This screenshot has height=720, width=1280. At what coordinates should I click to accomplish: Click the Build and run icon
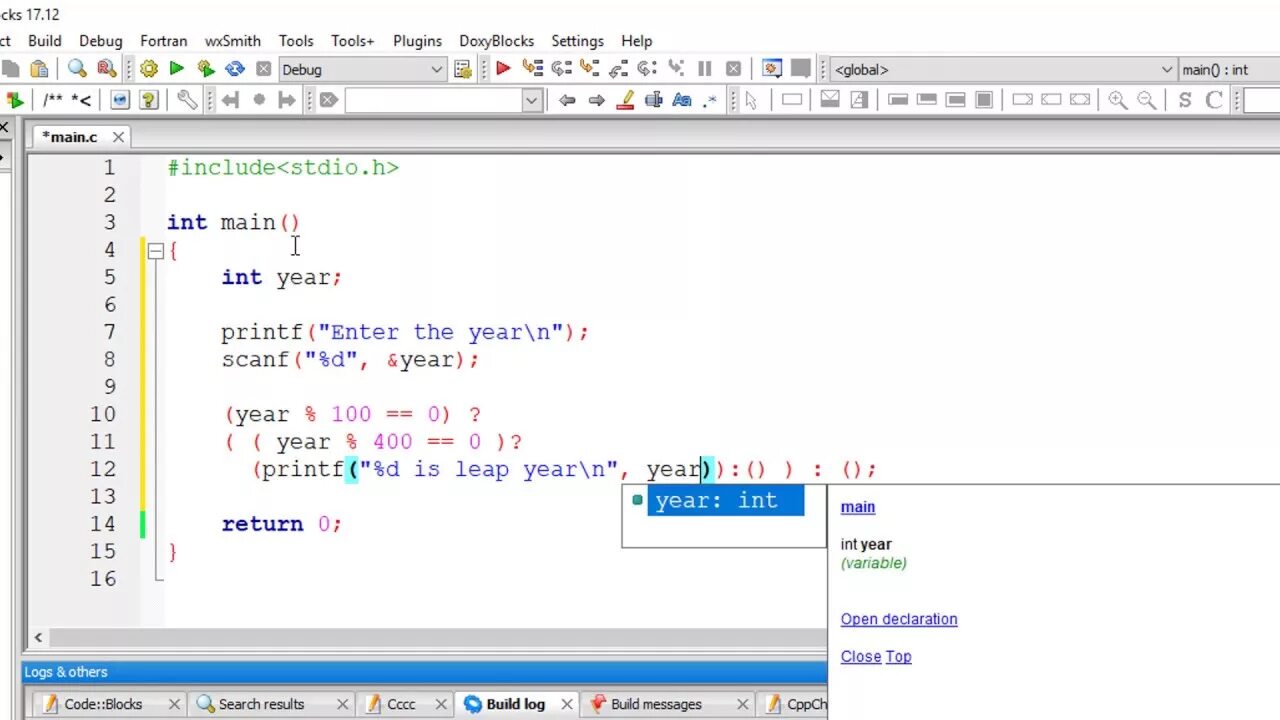pyautogui.click(x=206, y=69)
